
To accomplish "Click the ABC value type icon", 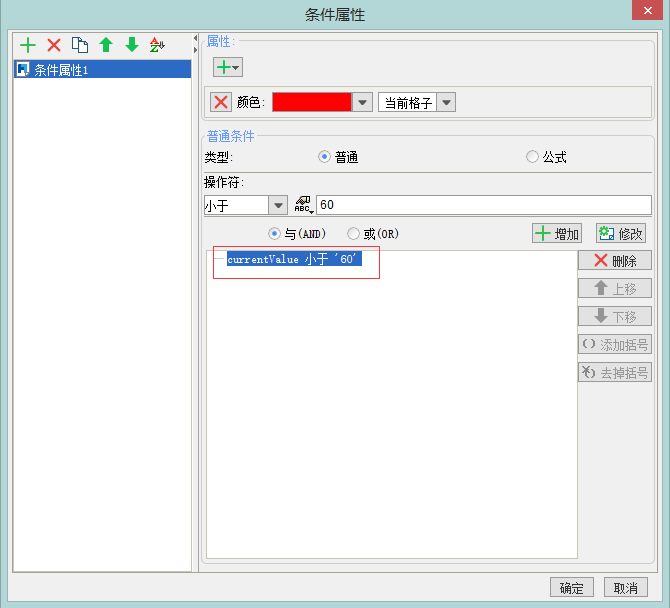I will 303,205.
